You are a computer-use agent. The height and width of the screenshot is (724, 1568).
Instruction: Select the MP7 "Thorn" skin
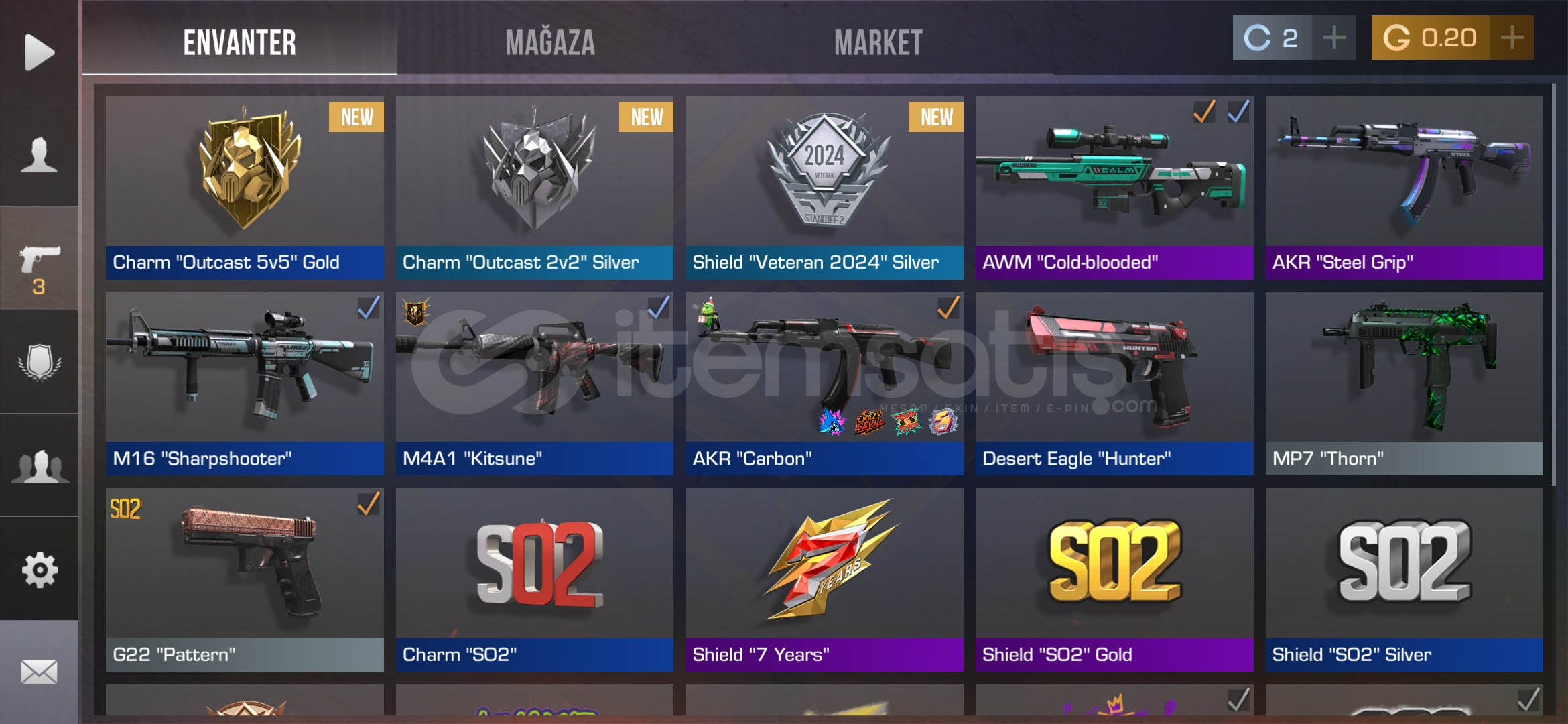tap(1404, 383)
